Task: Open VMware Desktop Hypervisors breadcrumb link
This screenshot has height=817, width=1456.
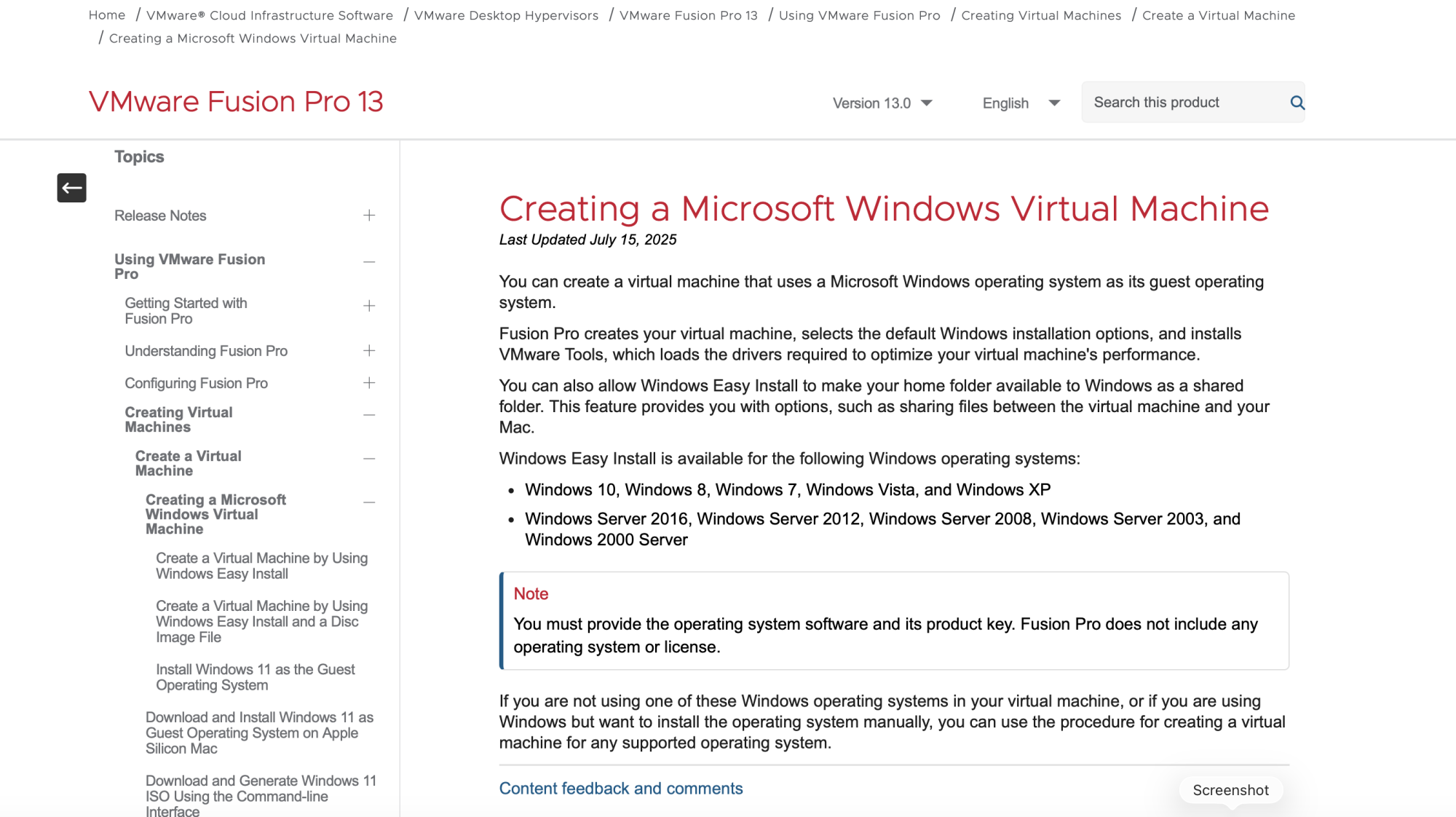Action: click(x=506, y=15)
